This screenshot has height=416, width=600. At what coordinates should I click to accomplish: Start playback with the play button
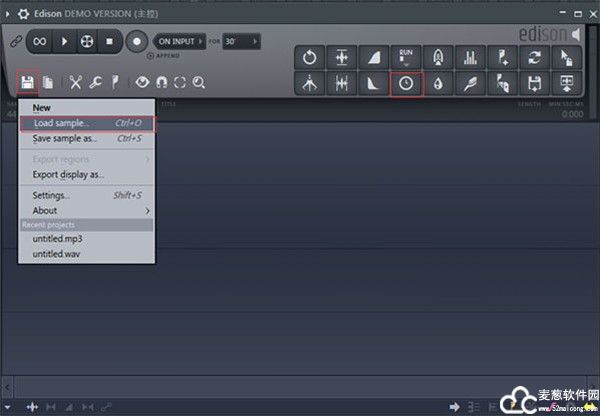click(x=64, y=41)
